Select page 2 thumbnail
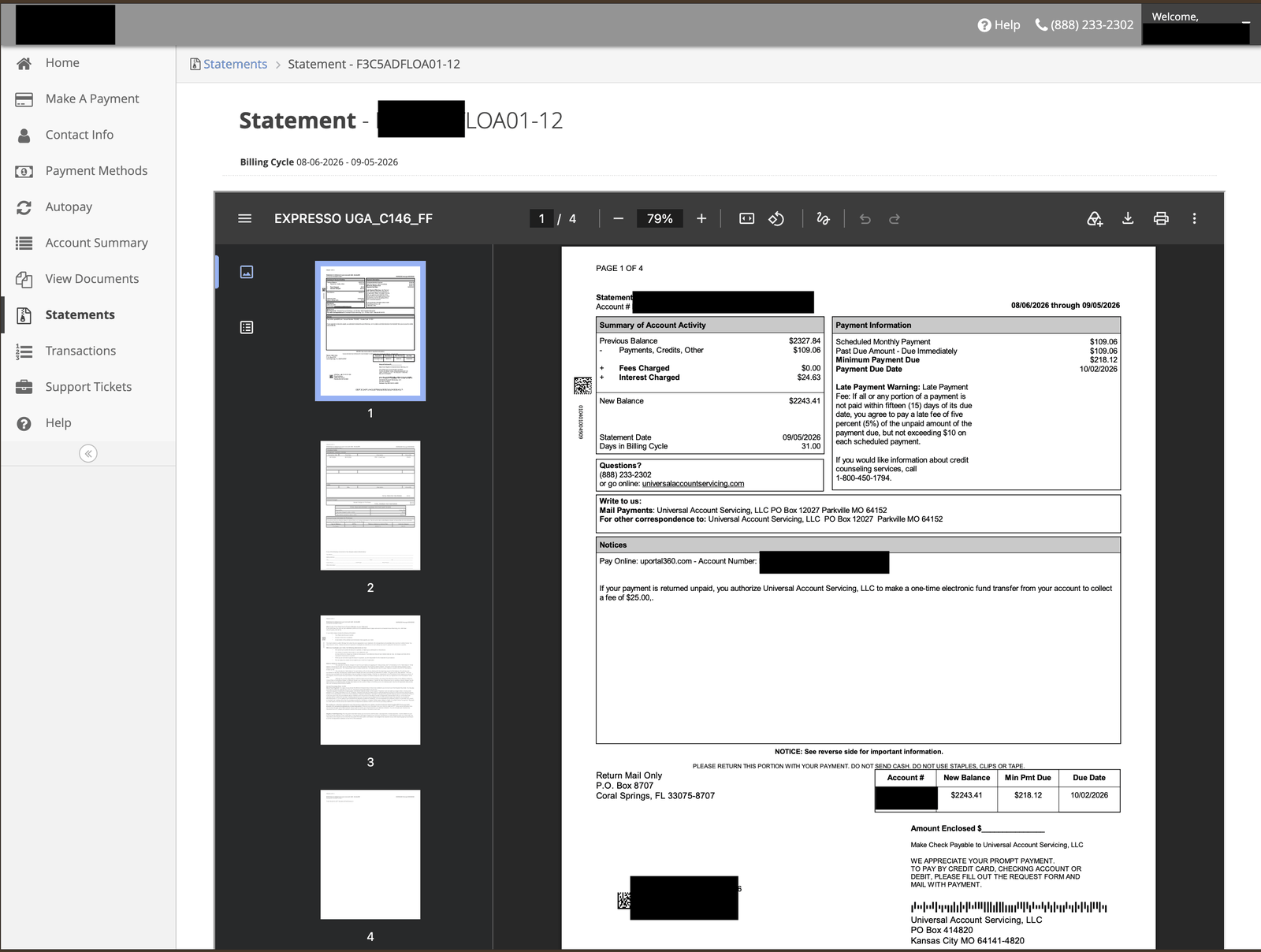Viewport: 1261px width, 952px height. (370, 505)
